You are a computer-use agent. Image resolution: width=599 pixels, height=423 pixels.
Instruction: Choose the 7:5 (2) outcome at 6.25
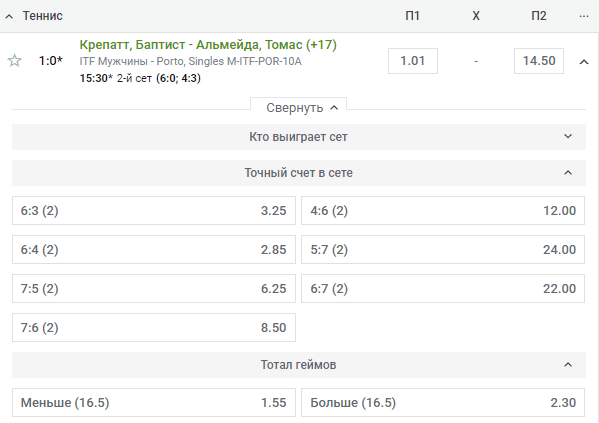coord(154,288)
